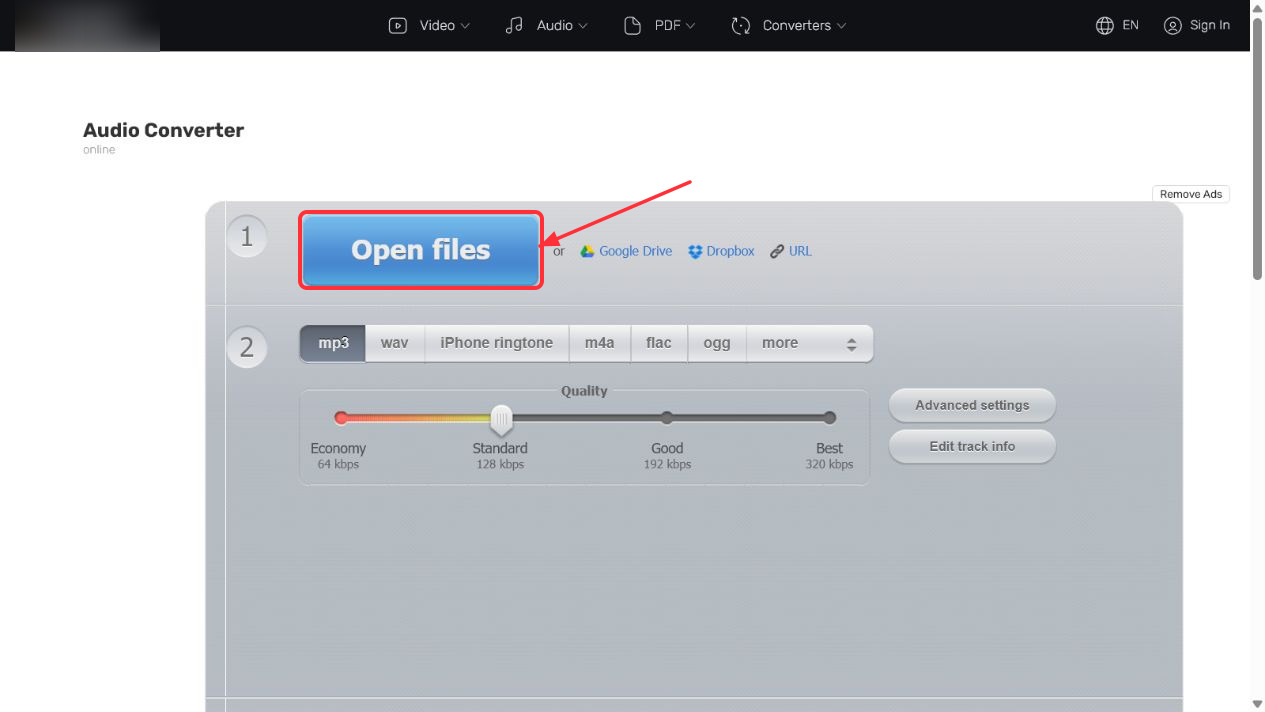
Task: Select the iPhone ringtone tab
Action: 497,343
